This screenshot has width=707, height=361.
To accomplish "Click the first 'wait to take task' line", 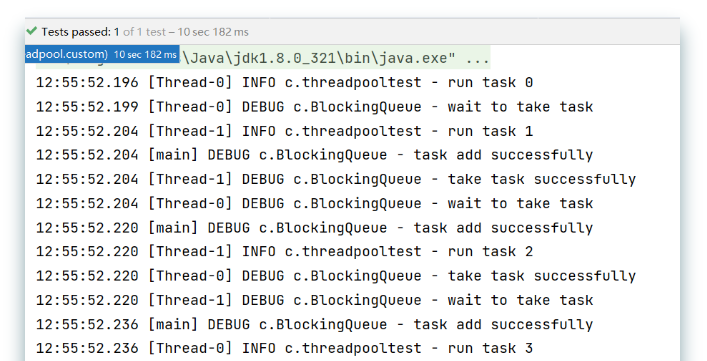I will point(315,107).
